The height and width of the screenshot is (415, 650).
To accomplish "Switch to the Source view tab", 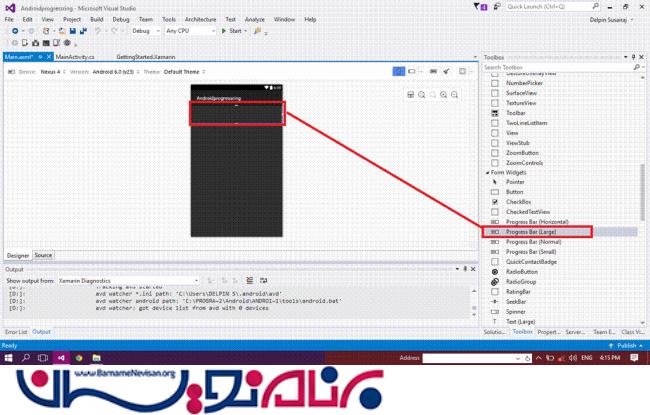I will coord(44,255).
